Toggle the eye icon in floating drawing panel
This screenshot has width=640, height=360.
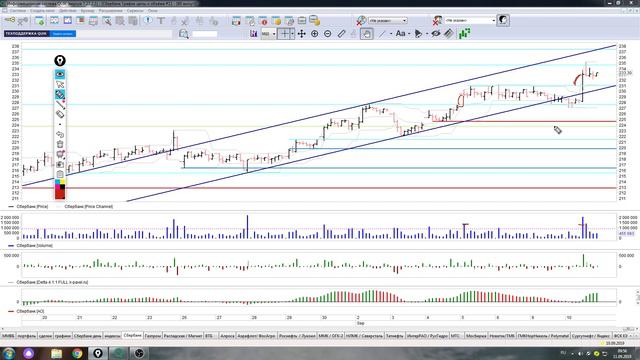tap(60, 74)
